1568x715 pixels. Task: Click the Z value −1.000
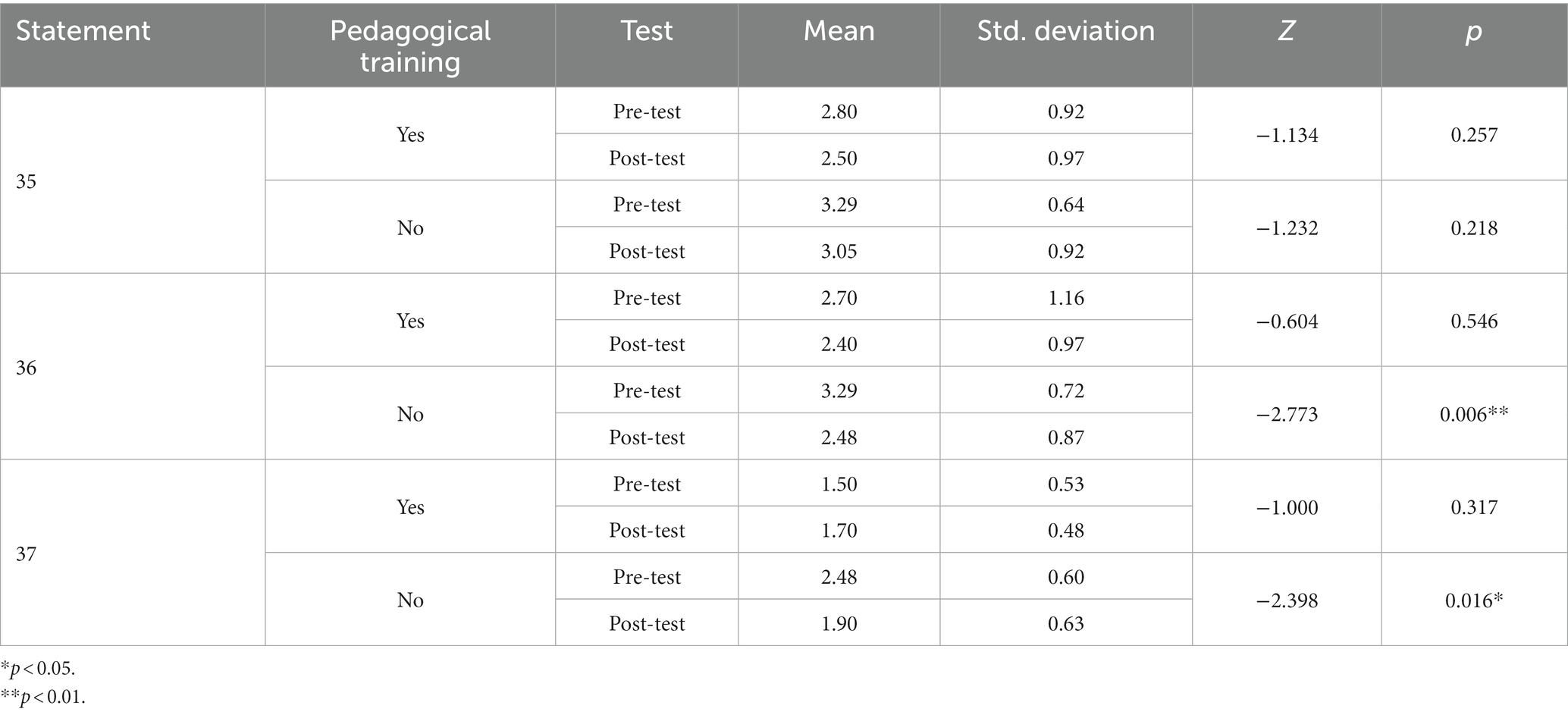point(1287,507)
